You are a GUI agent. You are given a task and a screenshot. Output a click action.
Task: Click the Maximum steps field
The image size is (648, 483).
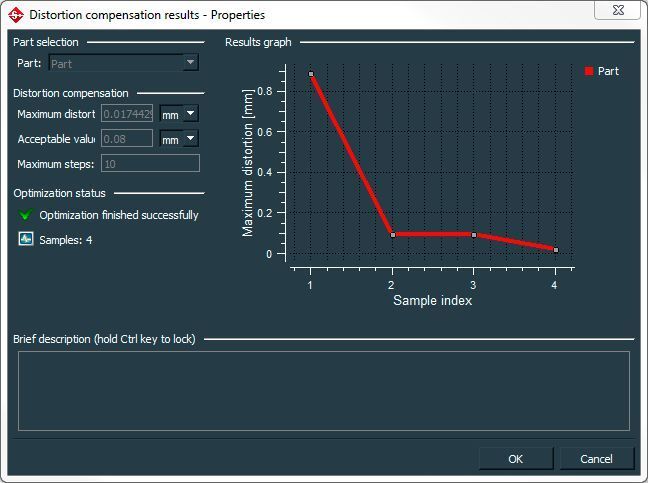coord(150,164)
